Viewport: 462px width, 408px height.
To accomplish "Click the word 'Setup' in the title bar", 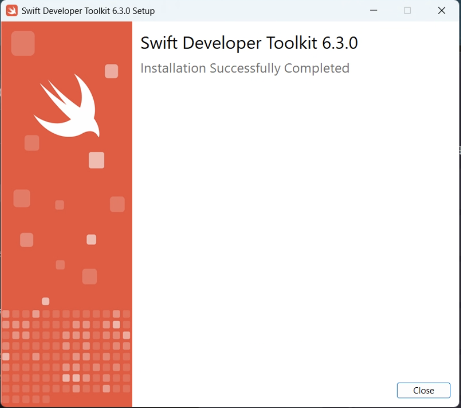I will click(x=144, y=11).
